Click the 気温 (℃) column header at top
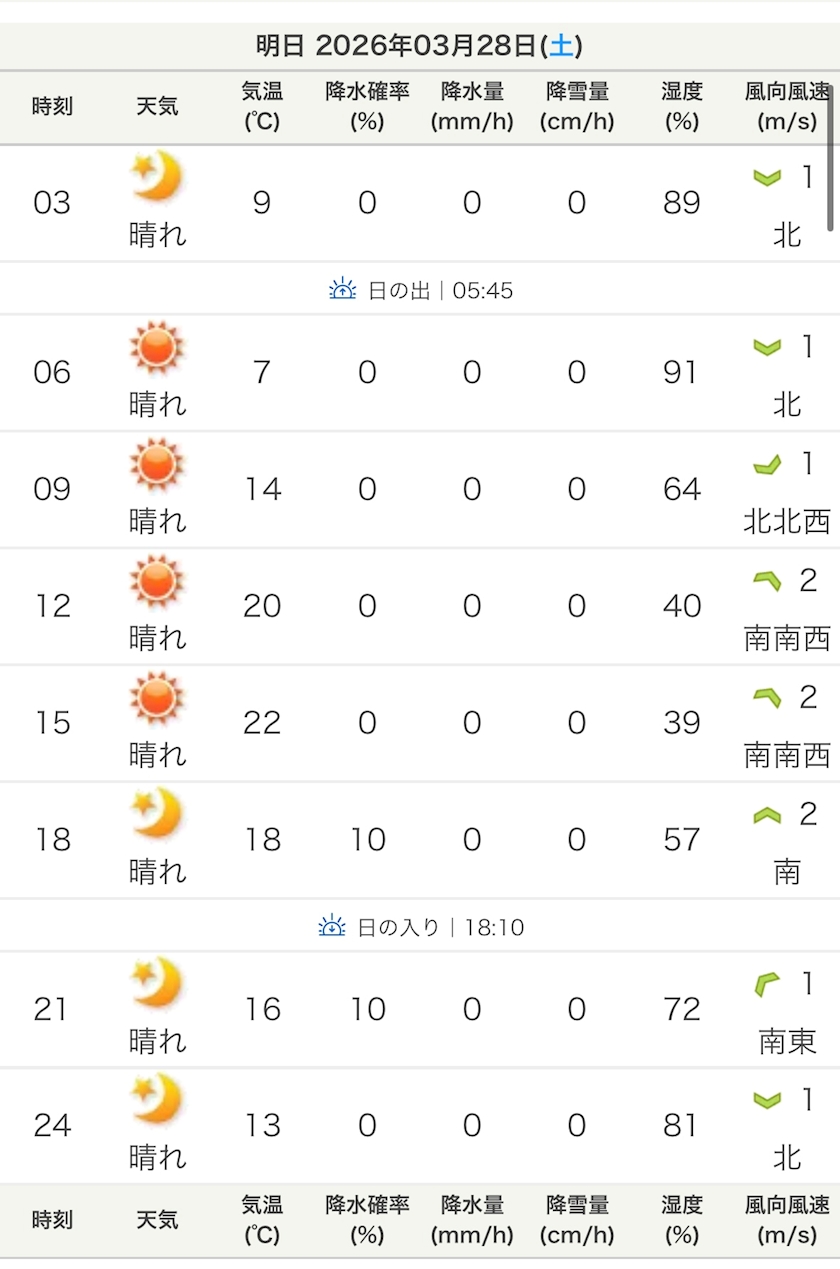Screen dimensions: 840x1269 262,107
